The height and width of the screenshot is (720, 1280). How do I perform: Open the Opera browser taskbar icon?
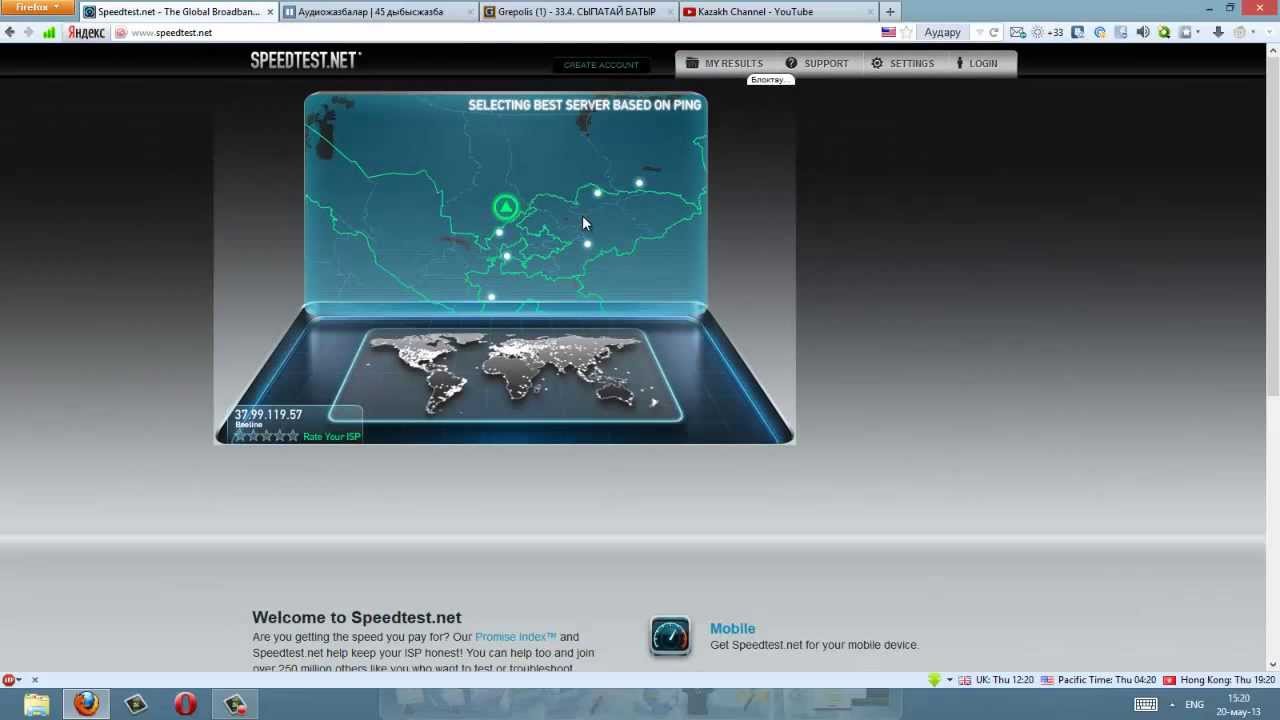click(x=186, y=704)
